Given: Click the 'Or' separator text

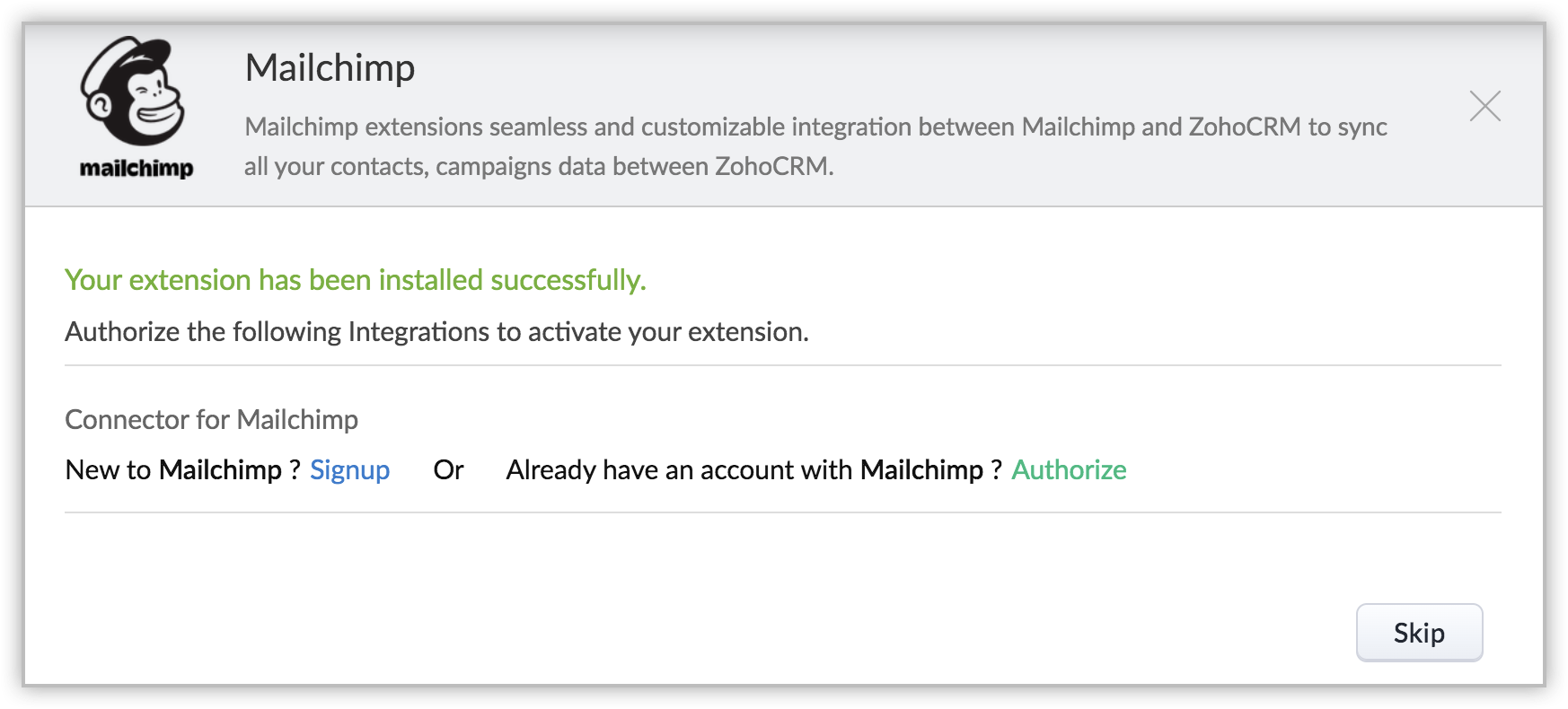Looking at the screenshot, I should pyautogui.click(x=448, y=470).
